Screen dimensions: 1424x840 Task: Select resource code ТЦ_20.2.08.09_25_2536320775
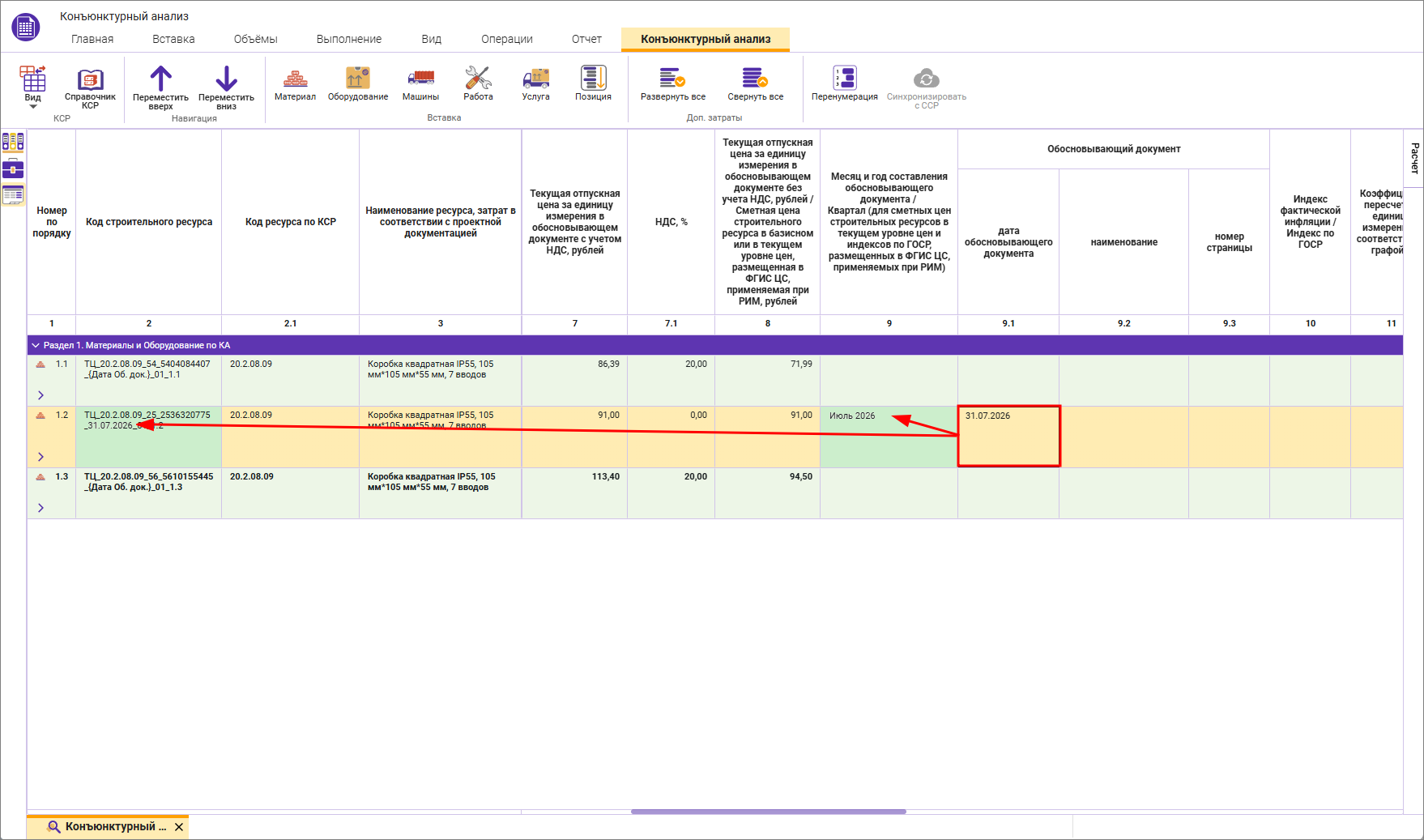pos(148,437)
